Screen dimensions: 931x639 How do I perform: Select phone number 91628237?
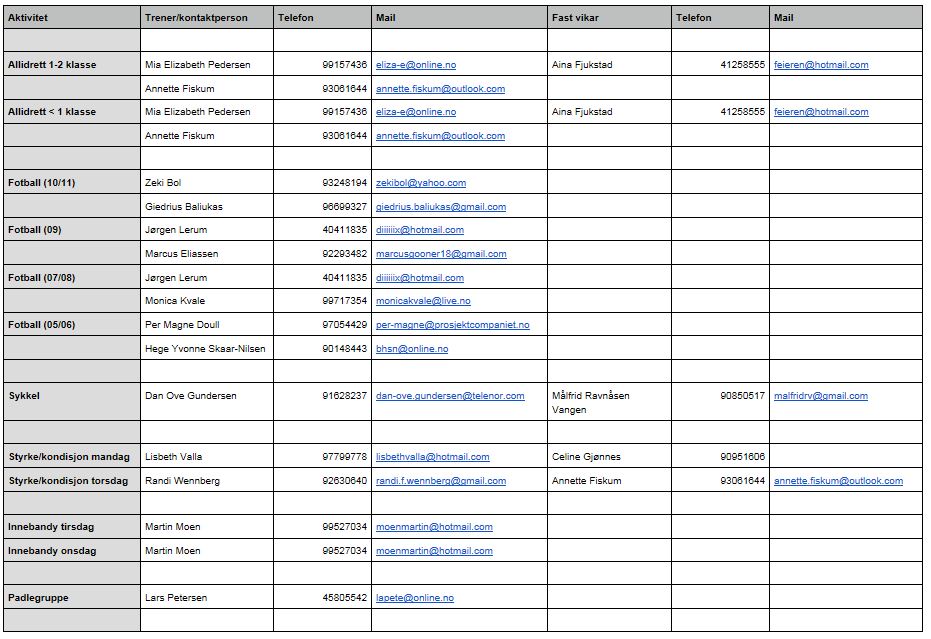(344, 396)
